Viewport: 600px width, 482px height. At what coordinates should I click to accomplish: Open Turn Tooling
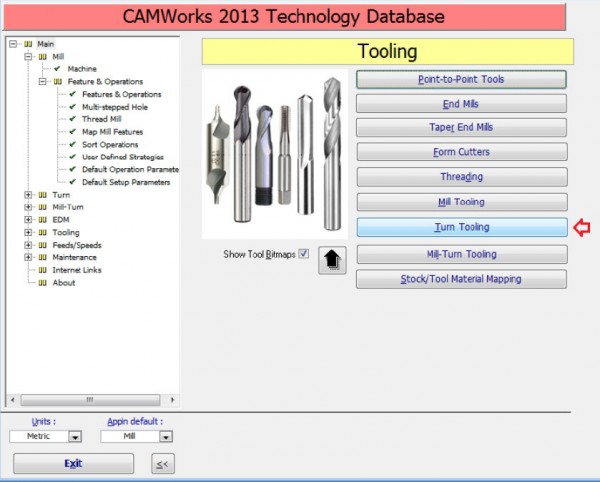tap(462, 227)
